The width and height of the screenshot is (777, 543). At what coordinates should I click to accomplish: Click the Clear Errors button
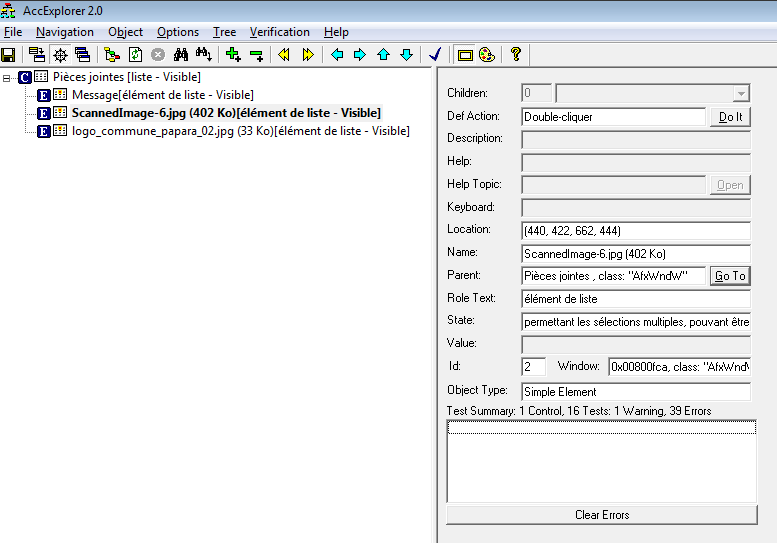602,515
